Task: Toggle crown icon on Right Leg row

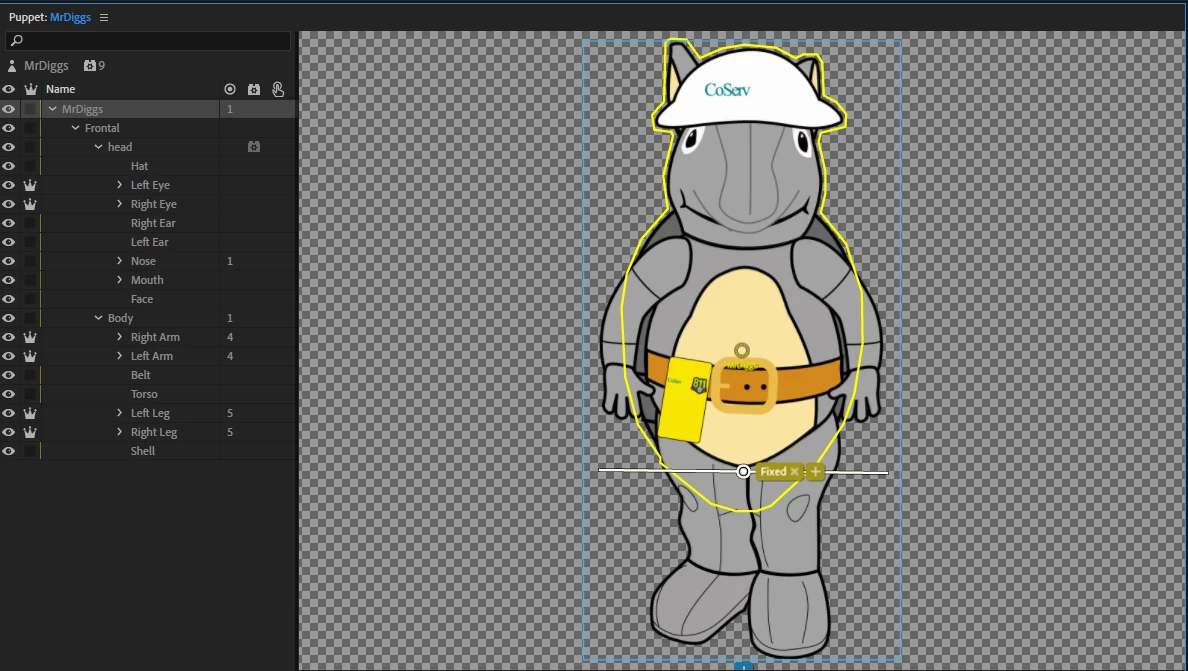Action: [30, 432]
